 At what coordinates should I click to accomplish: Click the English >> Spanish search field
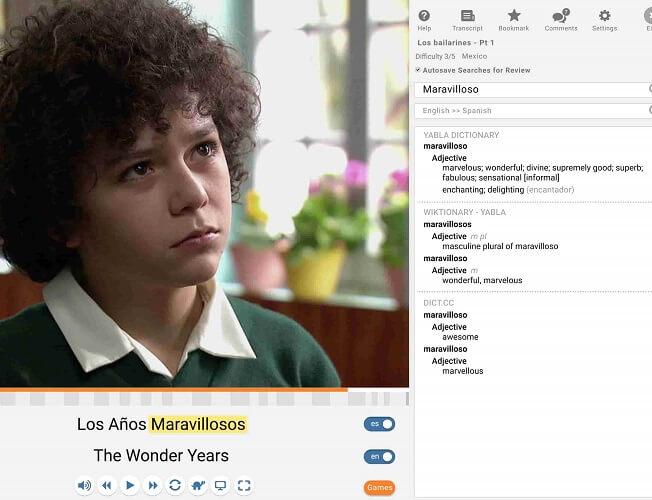pyautogui.click(x=533, y=111)
